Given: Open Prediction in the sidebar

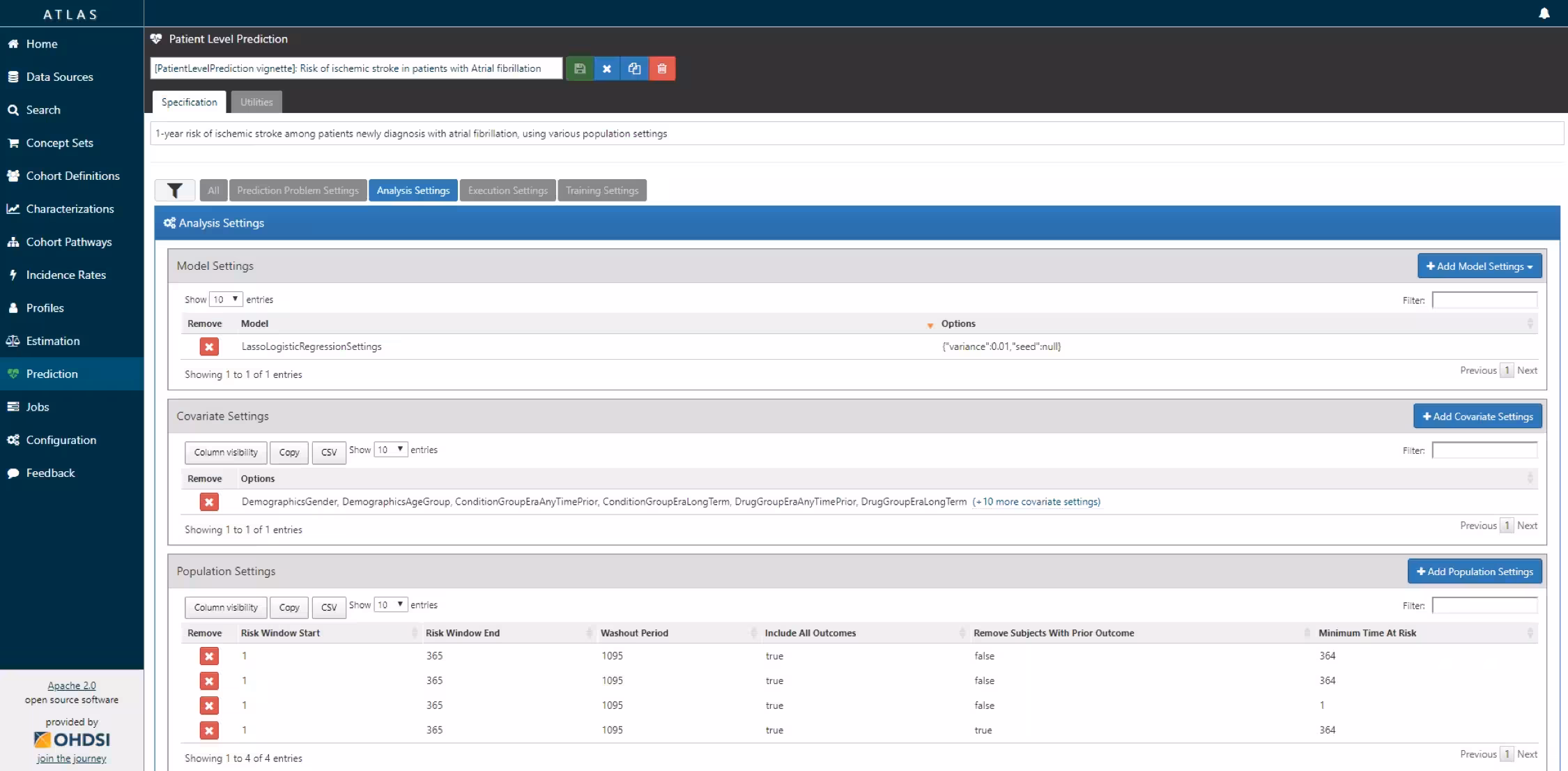Looking at the screenshot, I should pyautogui.click(x=72, y=374).
